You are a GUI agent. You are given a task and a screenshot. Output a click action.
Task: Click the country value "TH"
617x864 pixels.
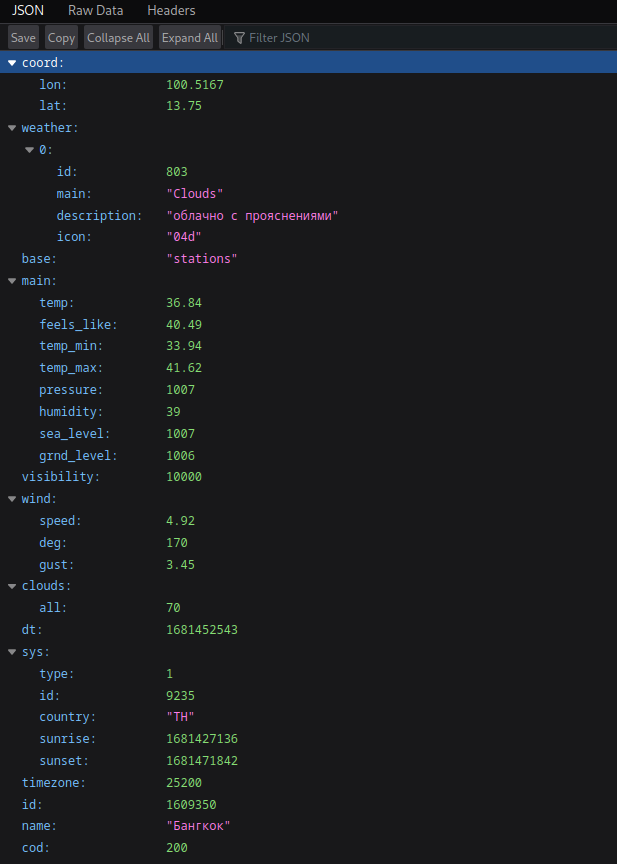click(181, 717)
